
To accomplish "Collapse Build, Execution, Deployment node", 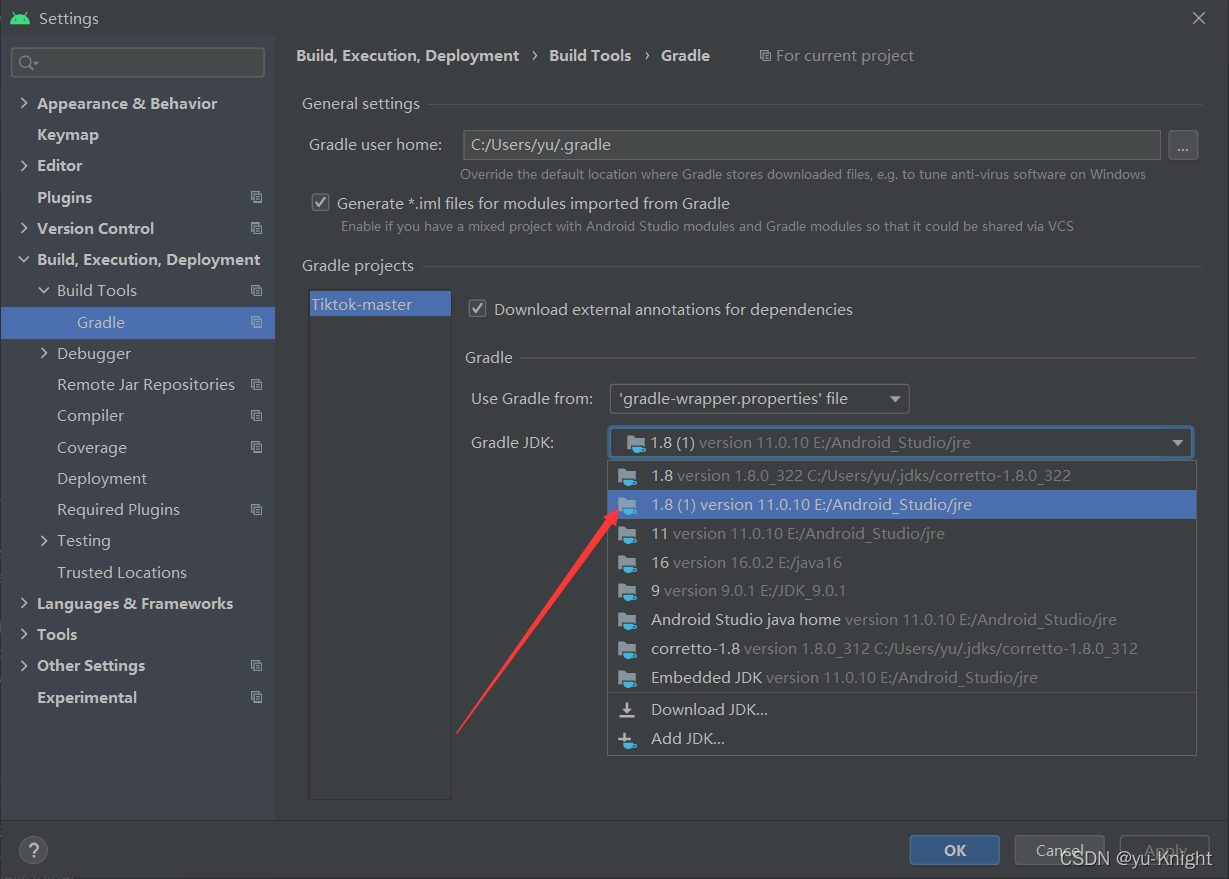I will (25, 260).
